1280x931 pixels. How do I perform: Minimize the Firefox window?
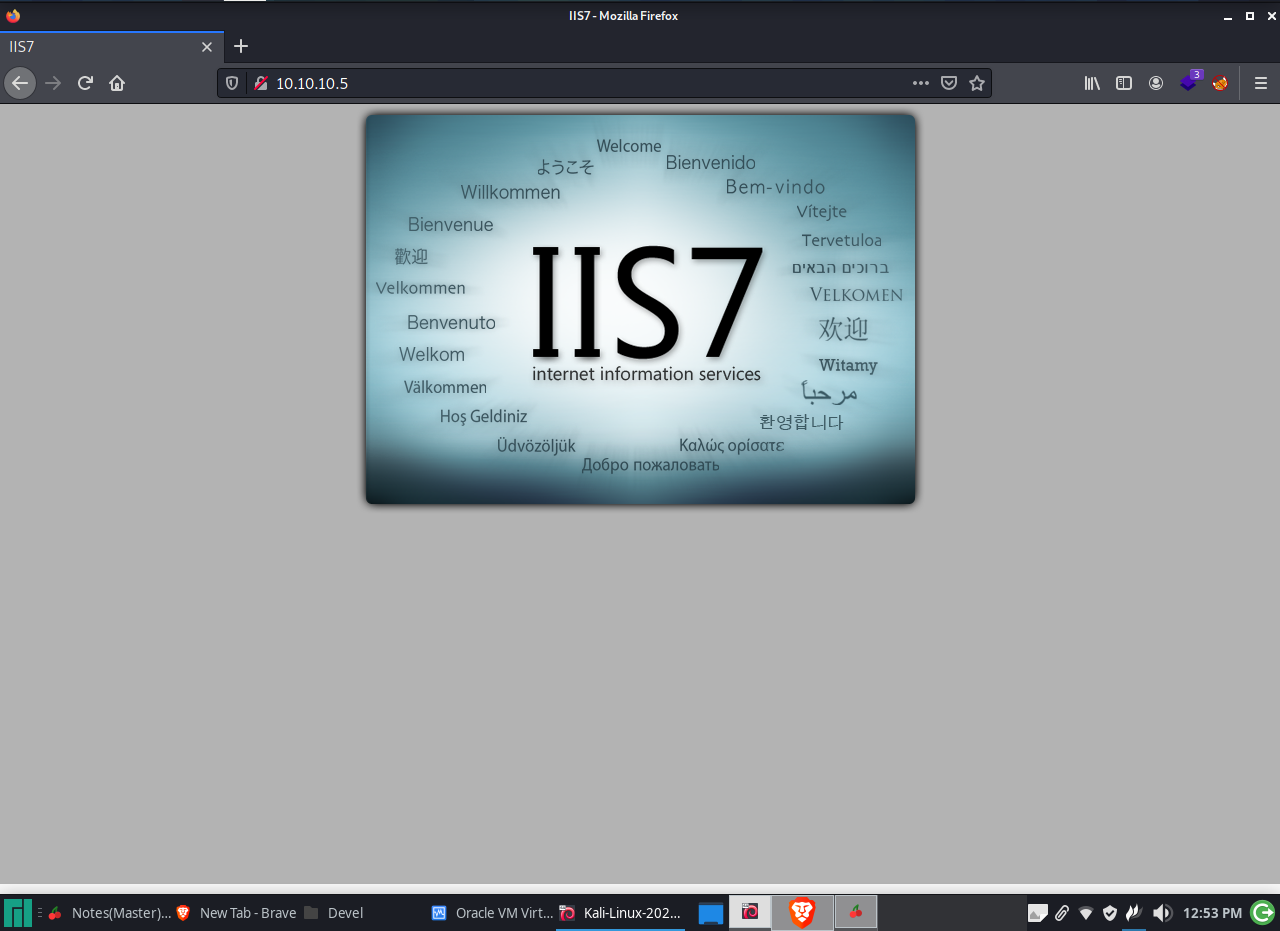[x=1229, y=16]
